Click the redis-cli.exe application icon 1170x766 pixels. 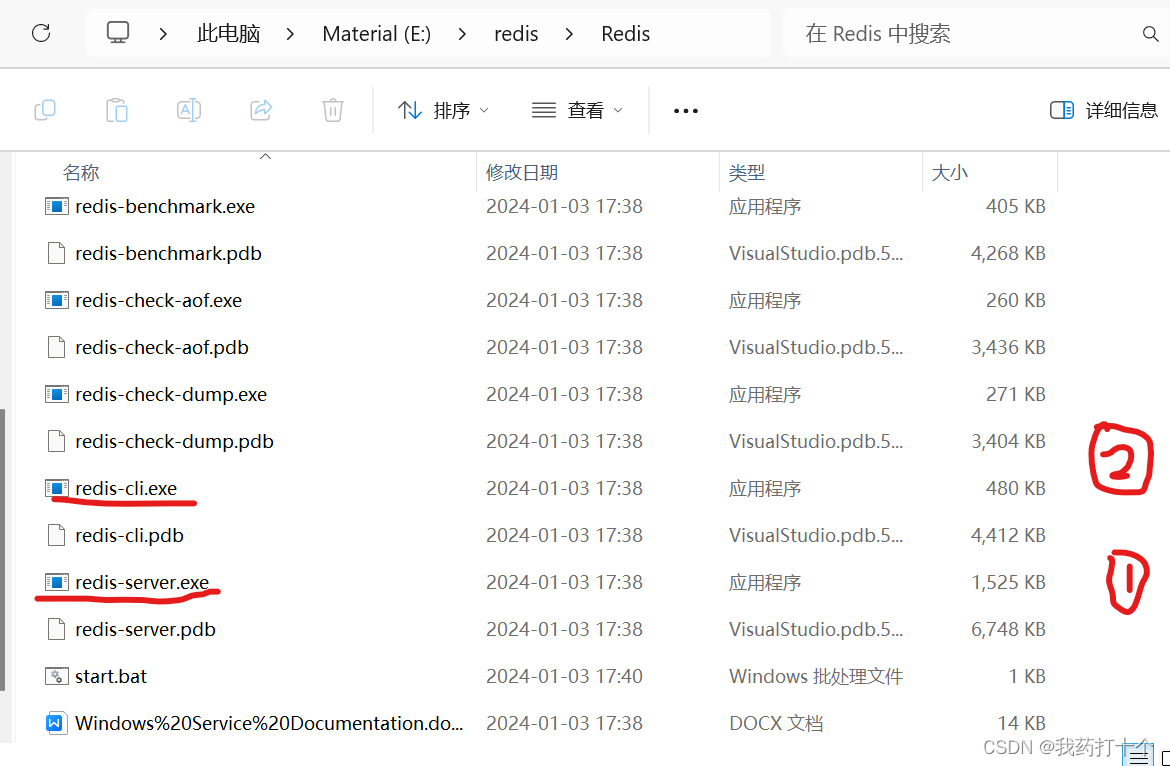pyautogui.click(x=57, y=489)
